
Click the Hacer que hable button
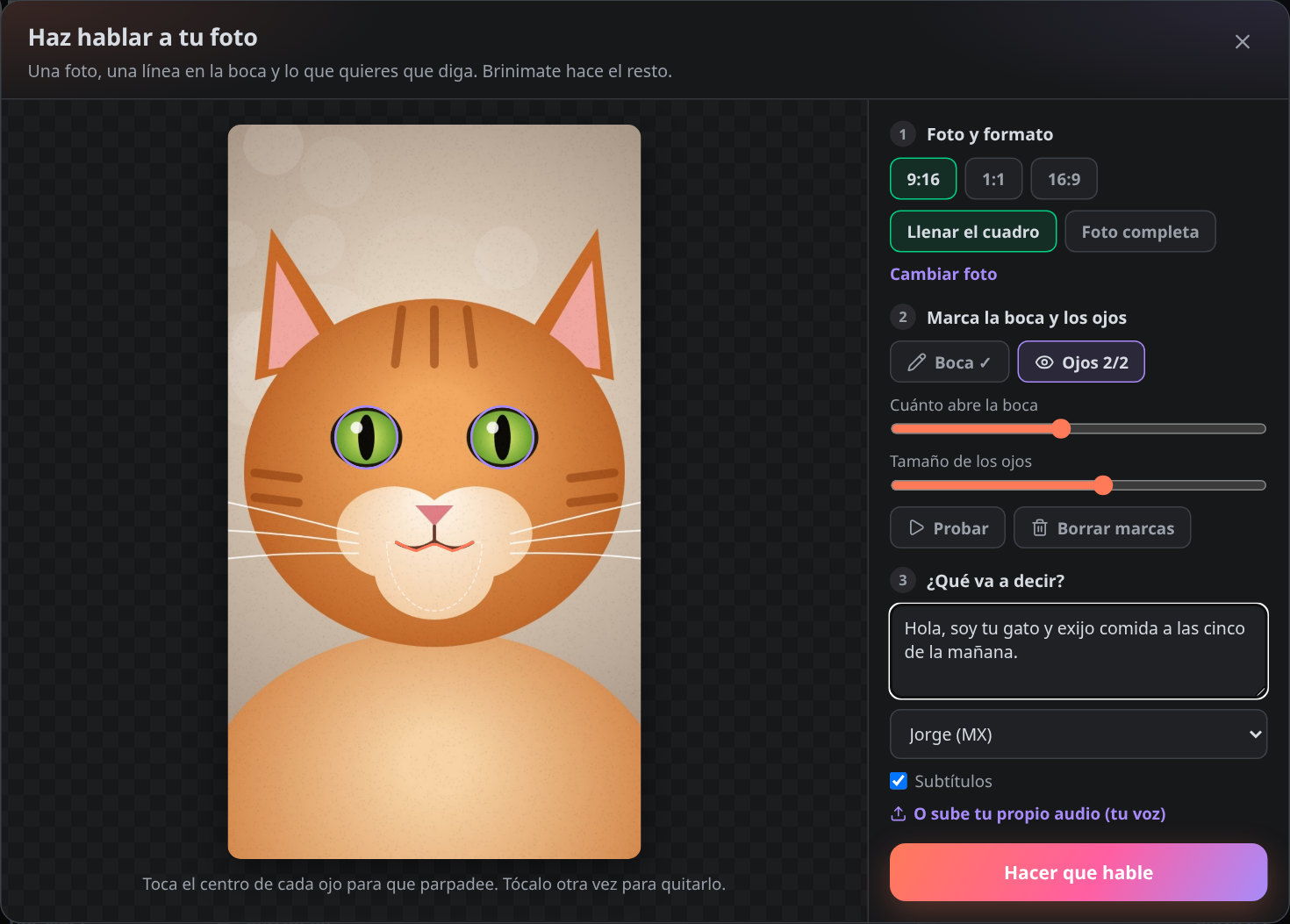1079,872
